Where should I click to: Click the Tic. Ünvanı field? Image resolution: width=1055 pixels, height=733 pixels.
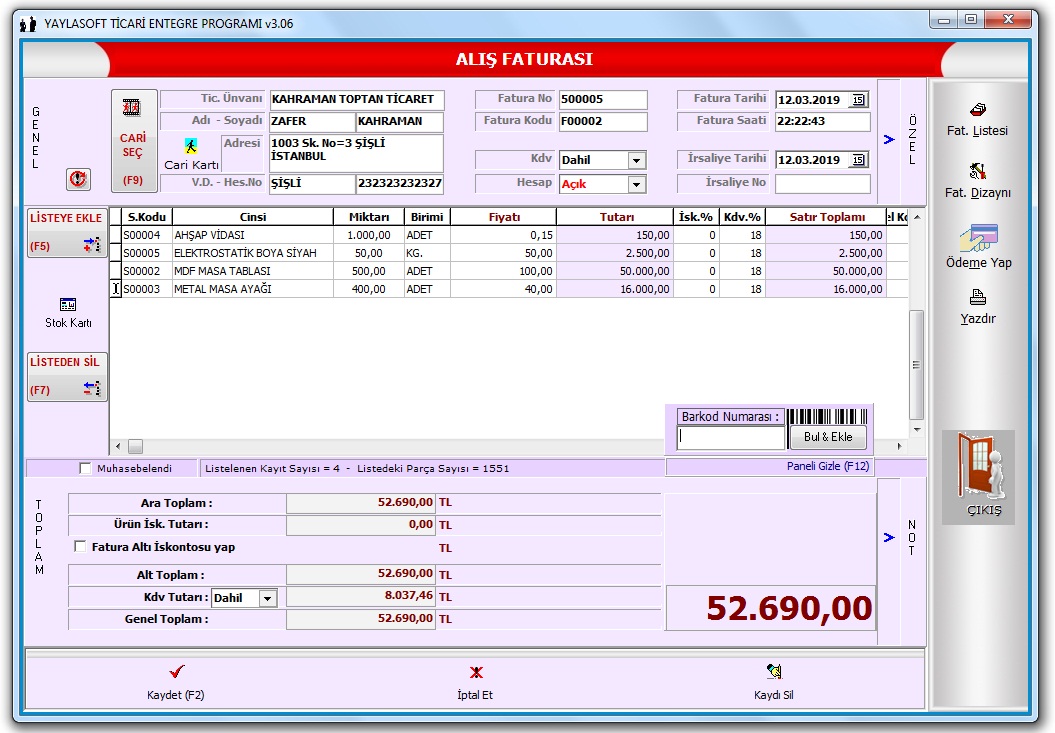357,99
